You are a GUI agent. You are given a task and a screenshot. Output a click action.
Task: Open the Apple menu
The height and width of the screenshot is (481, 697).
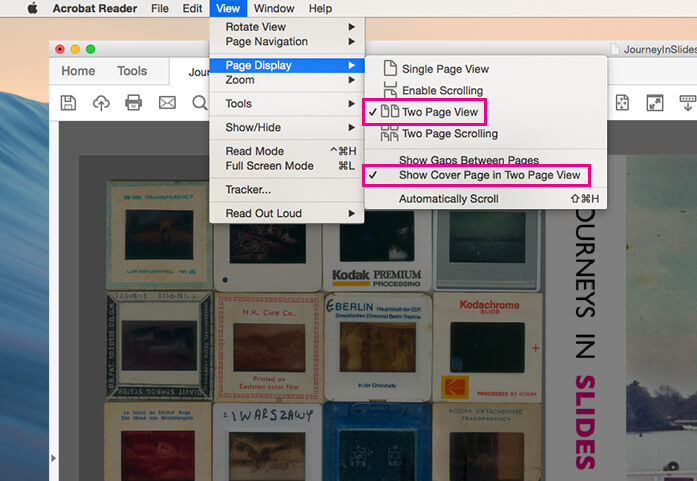[31, 9]
